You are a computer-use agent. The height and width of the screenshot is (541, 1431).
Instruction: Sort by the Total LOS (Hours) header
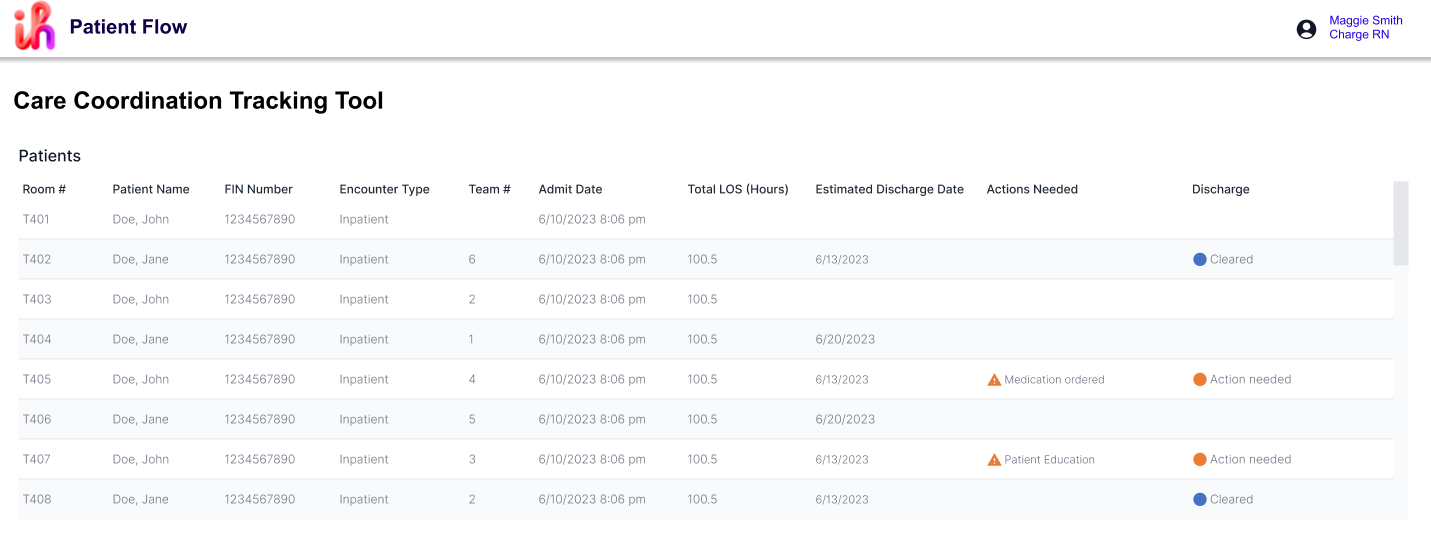pyautogui.click(x=738, y=189)
